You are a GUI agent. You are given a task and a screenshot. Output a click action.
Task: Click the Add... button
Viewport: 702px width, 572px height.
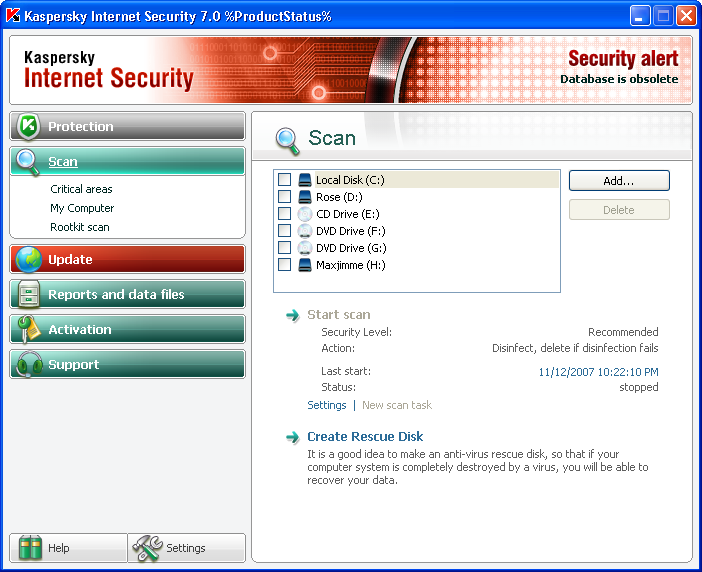(619, 181)
